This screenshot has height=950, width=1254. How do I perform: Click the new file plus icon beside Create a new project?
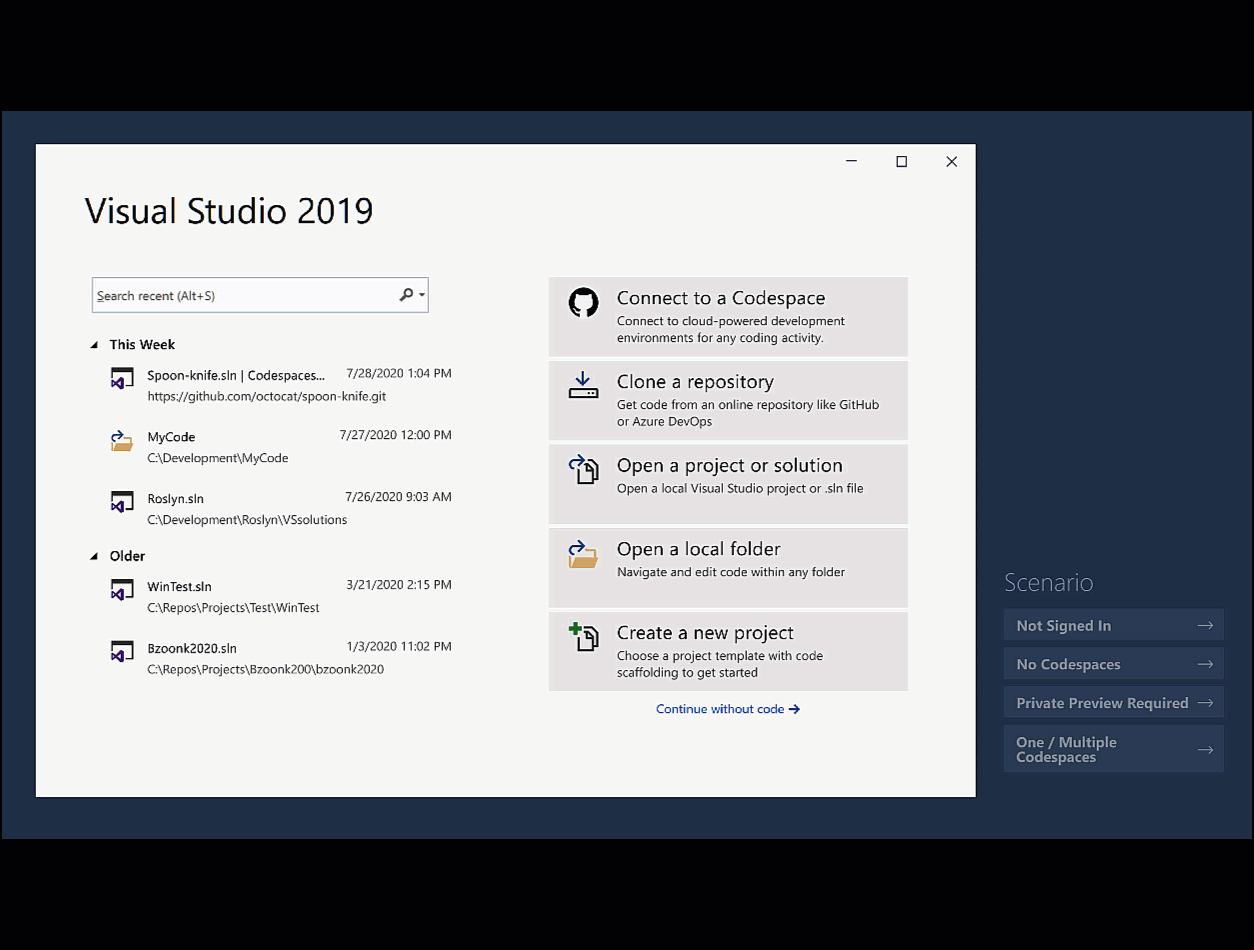tap(584, 637)
